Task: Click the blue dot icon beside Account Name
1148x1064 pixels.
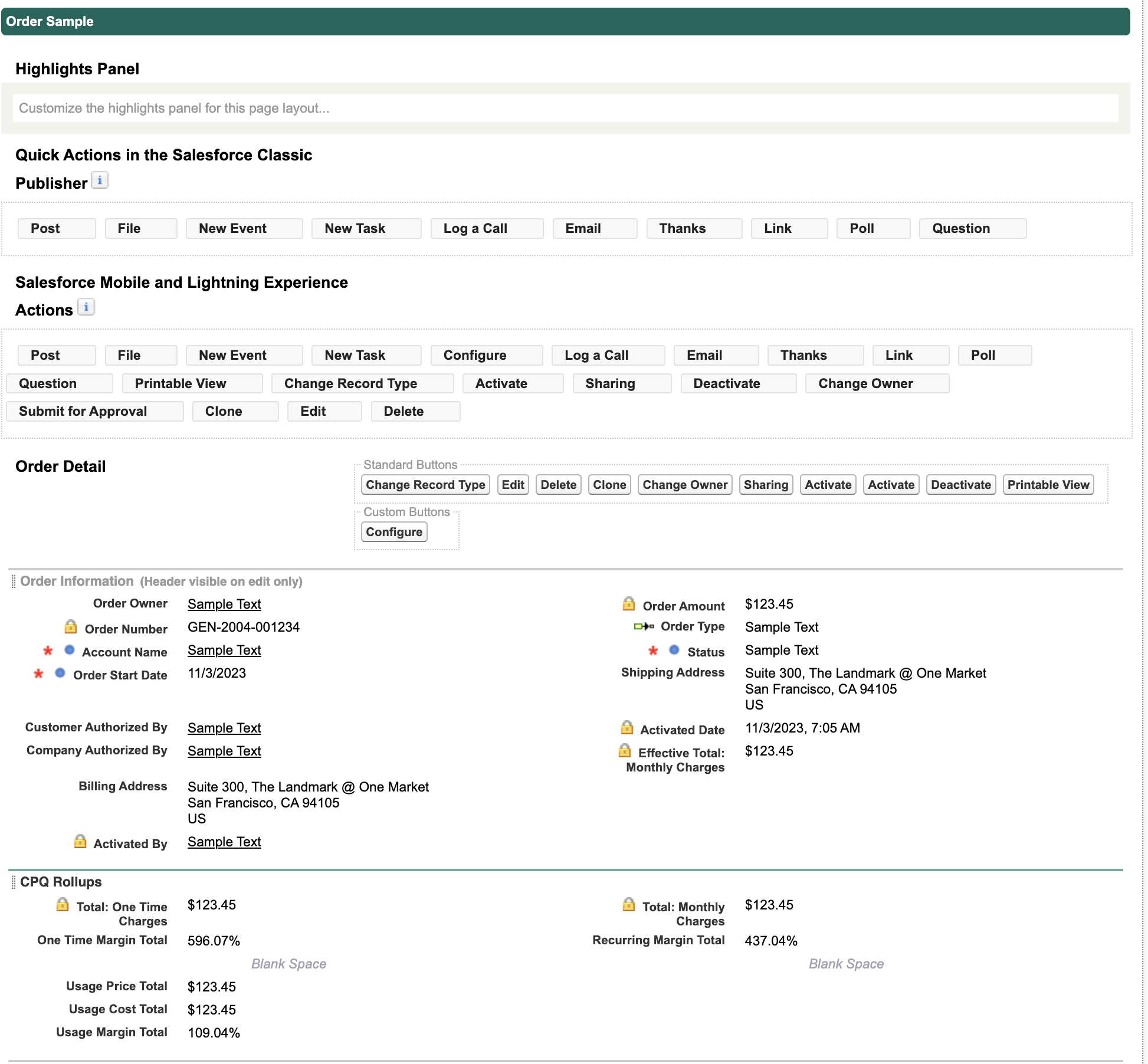Action: point(70,649)
